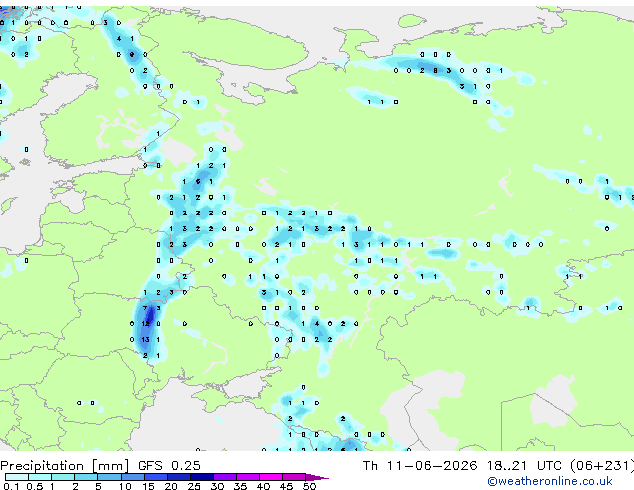Click the '18..21 UTC' time range
The height and width of the screenshot is (490, 634).
tap(524, 466)
